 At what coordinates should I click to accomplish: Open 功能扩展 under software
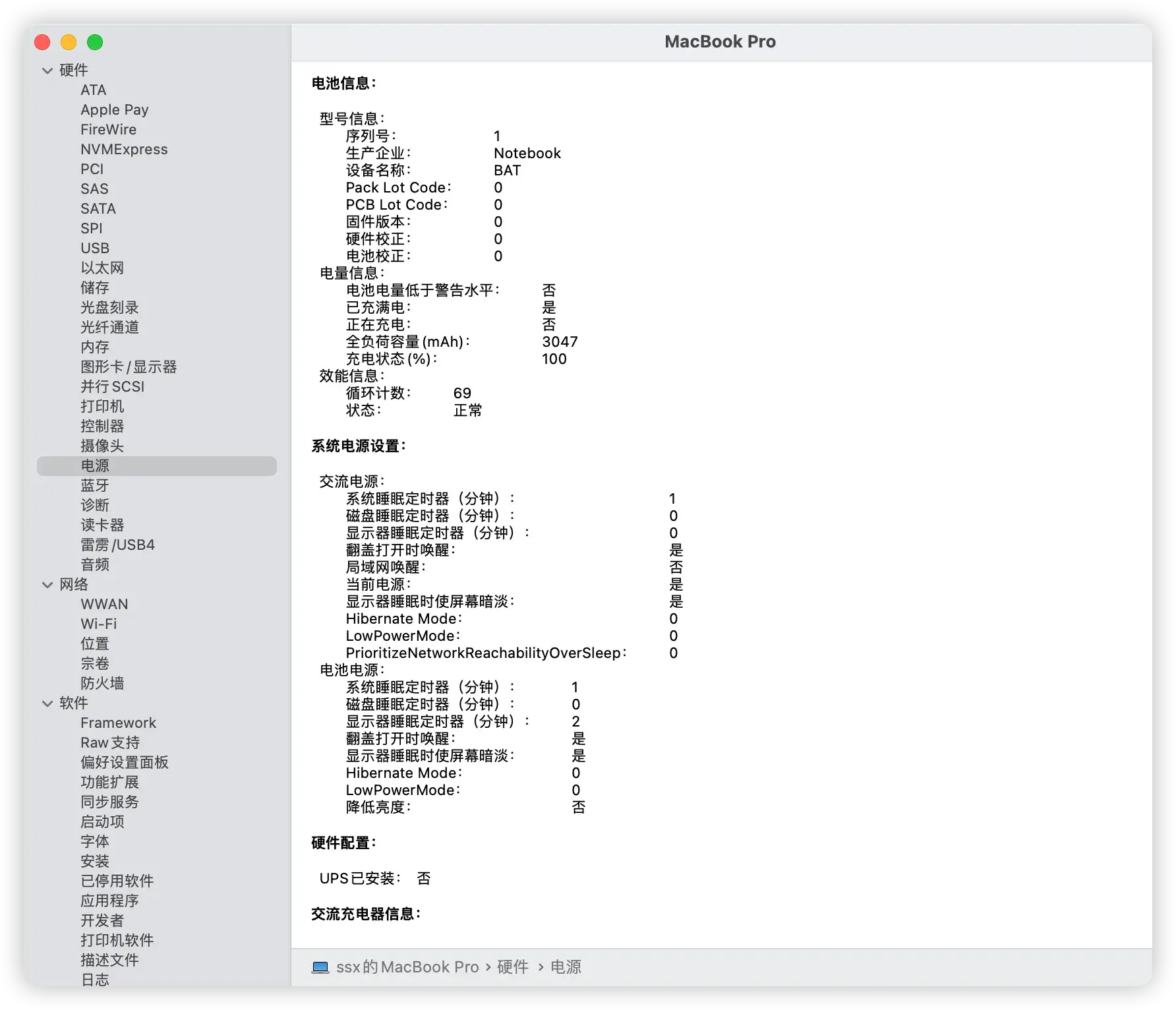point(109,783)
